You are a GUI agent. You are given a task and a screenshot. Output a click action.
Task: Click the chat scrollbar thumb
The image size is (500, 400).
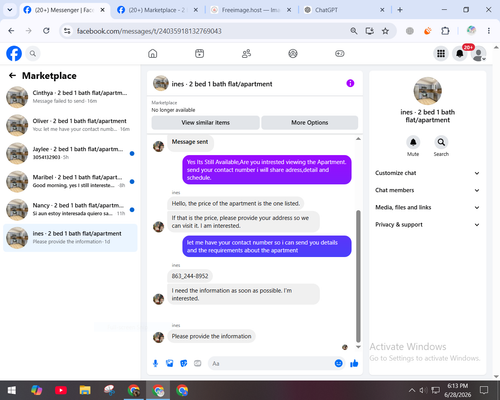[x=358, y=276]
